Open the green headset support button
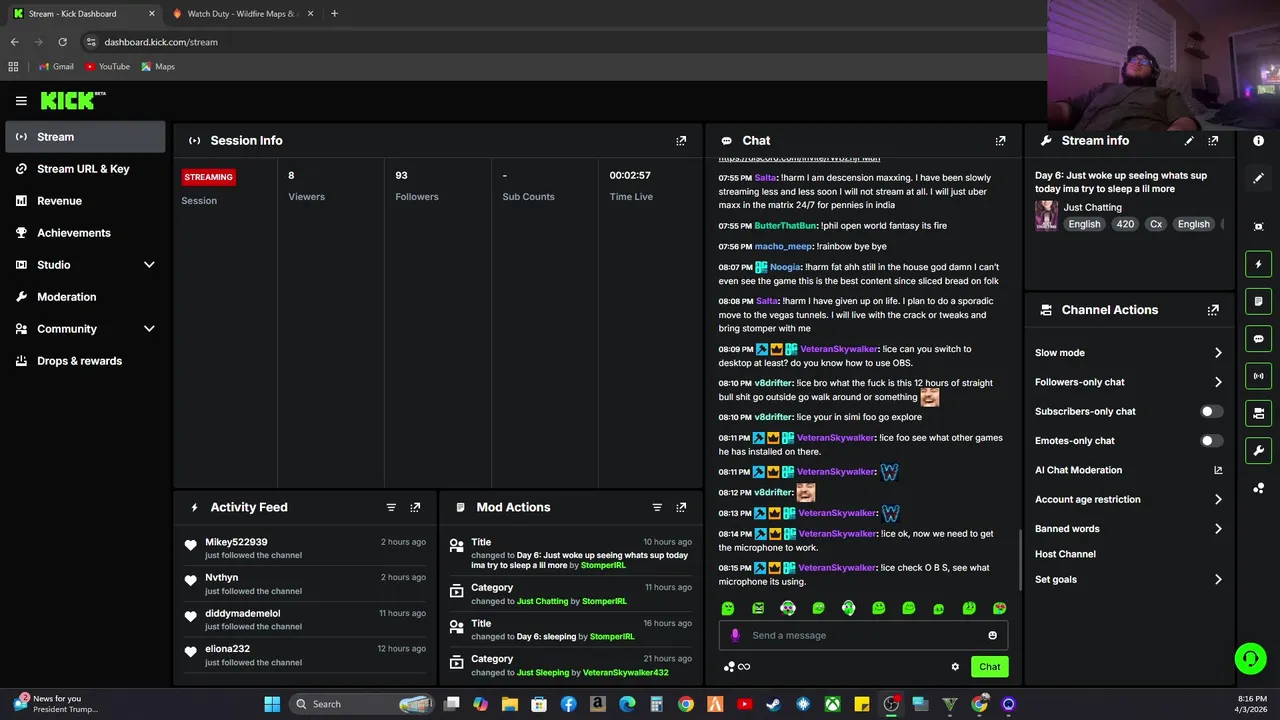This screenshot has height=720, width=1280. (x=1250, y=658)
